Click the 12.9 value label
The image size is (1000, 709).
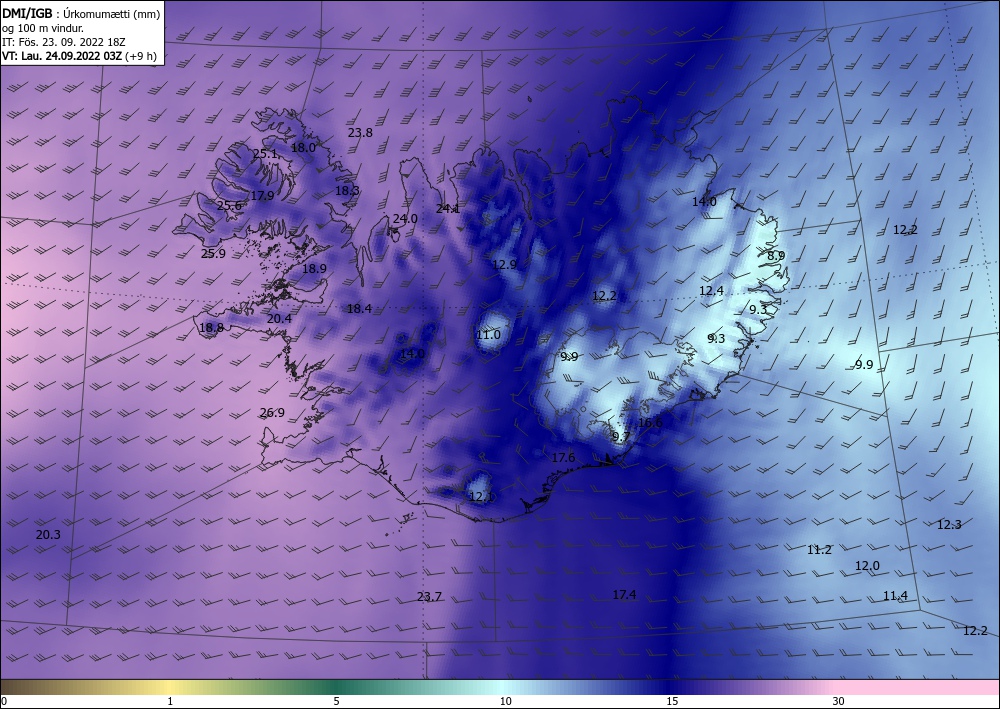[504, 264]
